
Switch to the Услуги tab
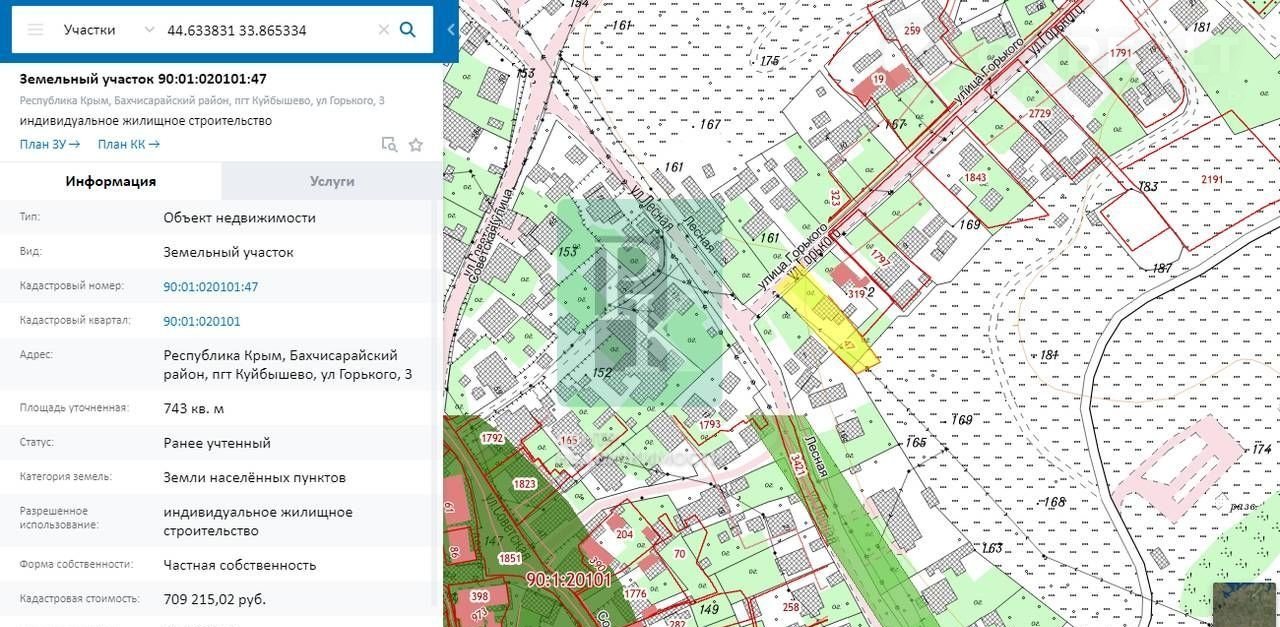pos(332,181)
